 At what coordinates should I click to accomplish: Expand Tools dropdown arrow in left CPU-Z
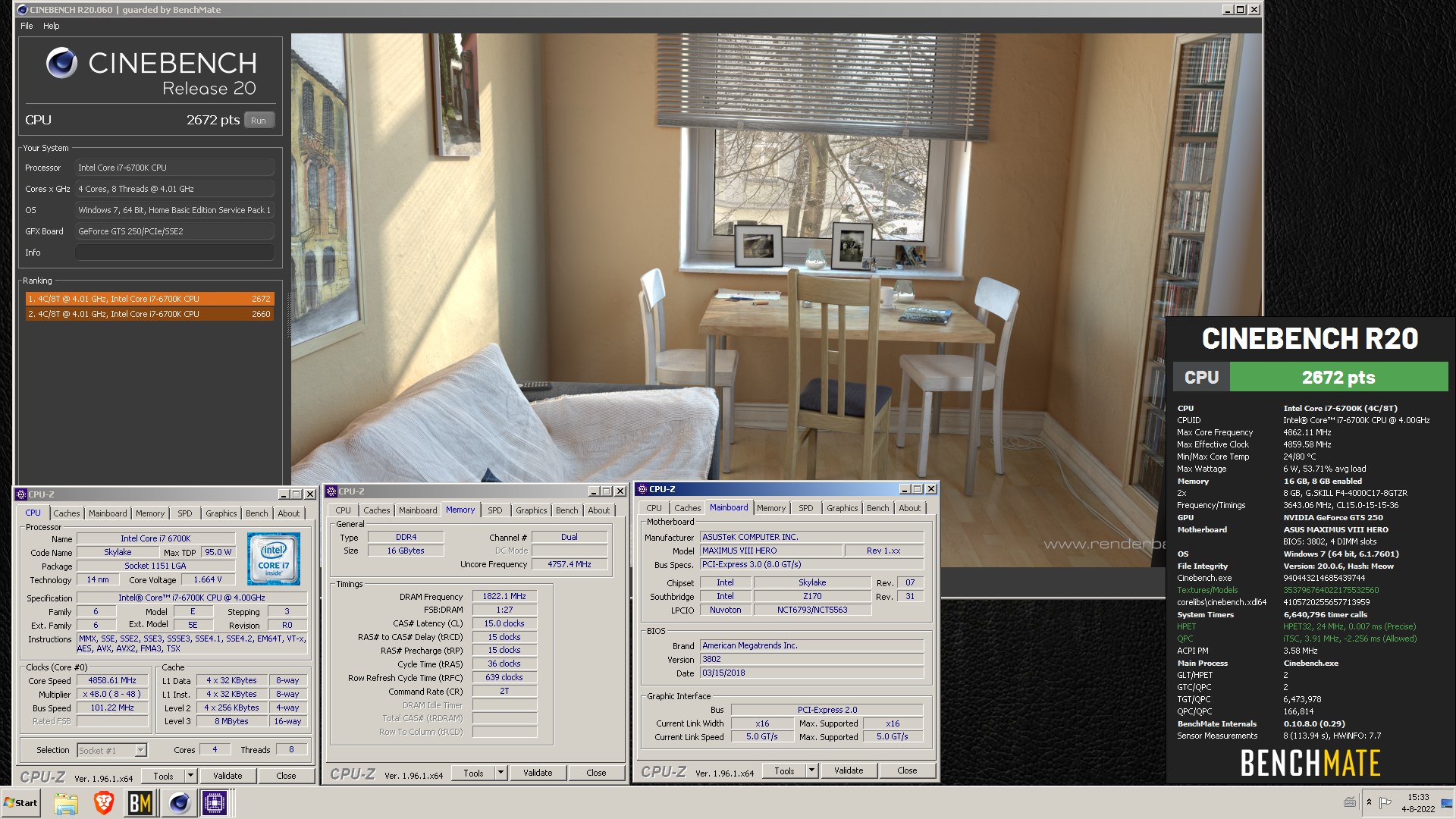coord(190,776)
